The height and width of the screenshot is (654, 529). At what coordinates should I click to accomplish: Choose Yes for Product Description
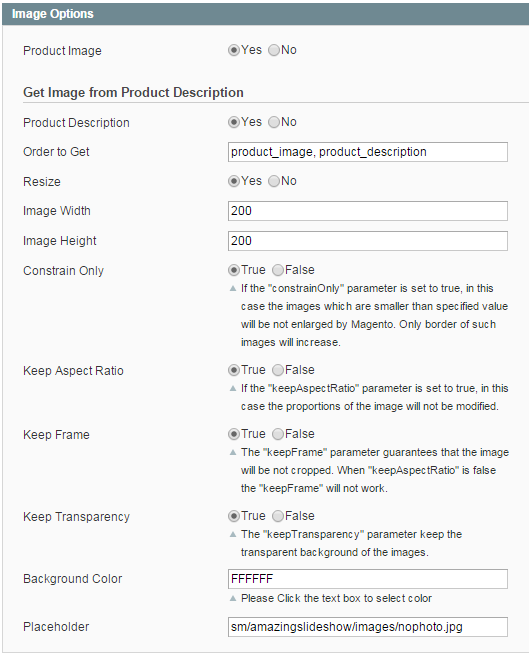(234, 122)
